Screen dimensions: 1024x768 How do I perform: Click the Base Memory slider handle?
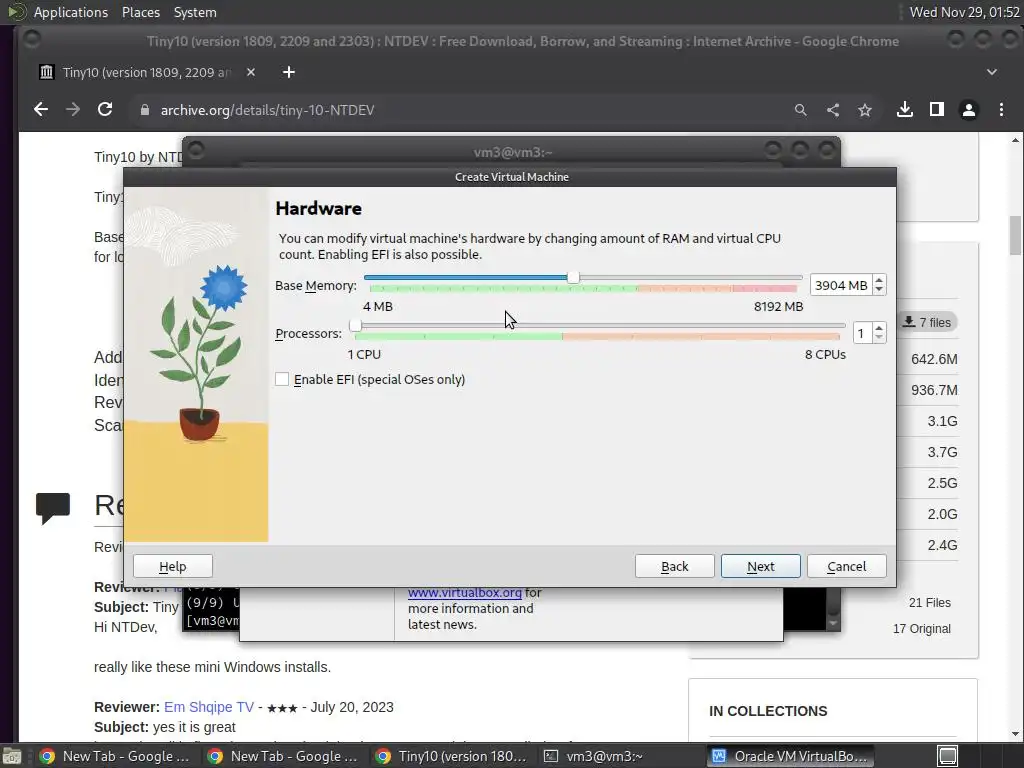coord(573,278)
